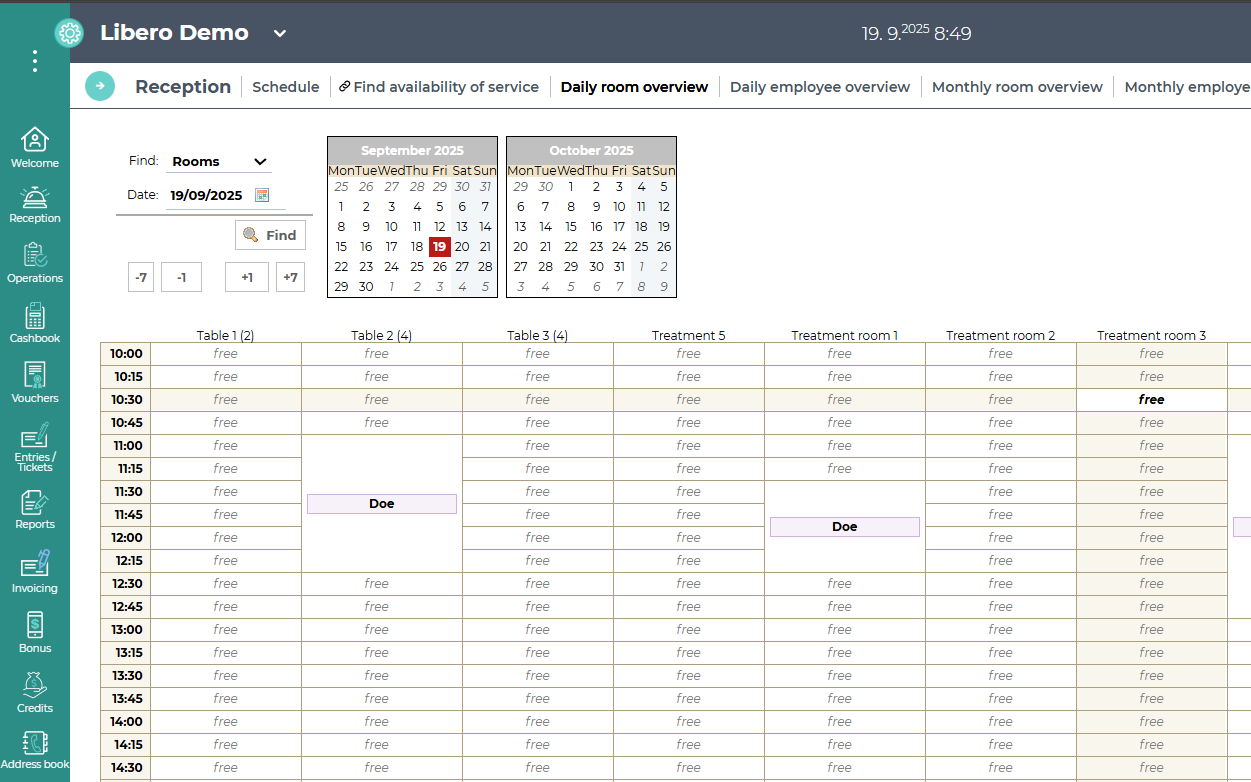Expand the Libero Demo dropdown chevron

(280, 33)
